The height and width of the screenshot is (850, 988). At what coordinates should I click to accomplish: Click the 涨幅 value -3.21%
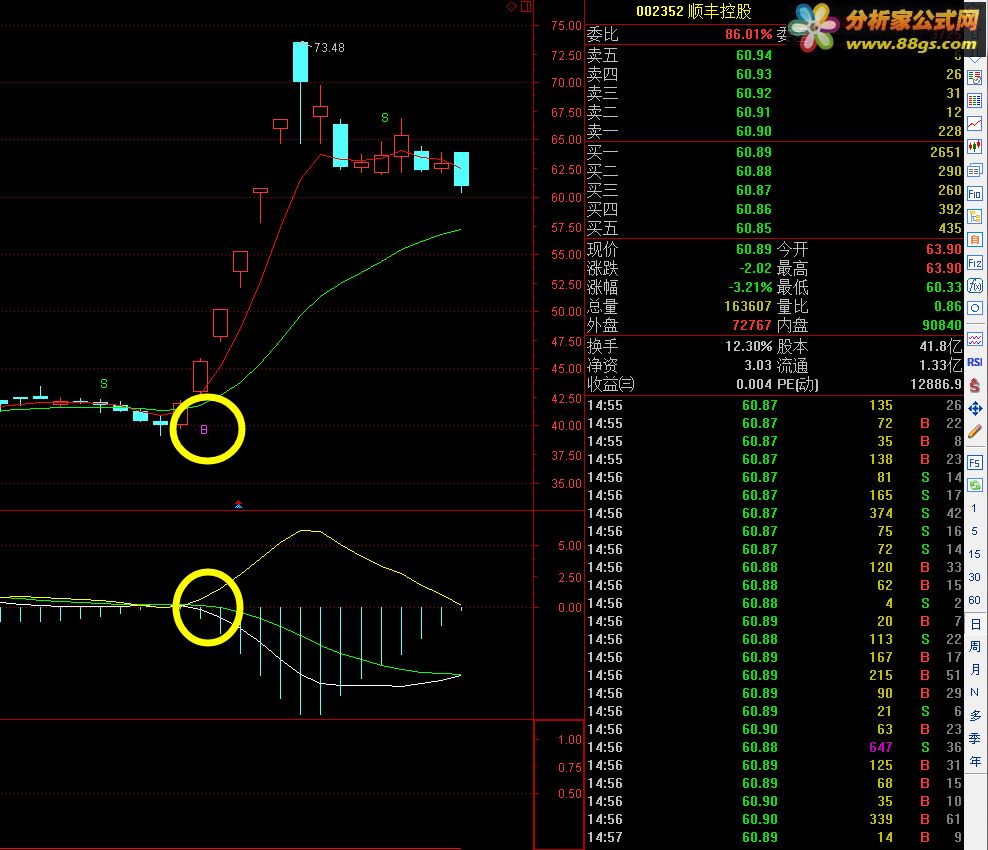tap(750, 287)
